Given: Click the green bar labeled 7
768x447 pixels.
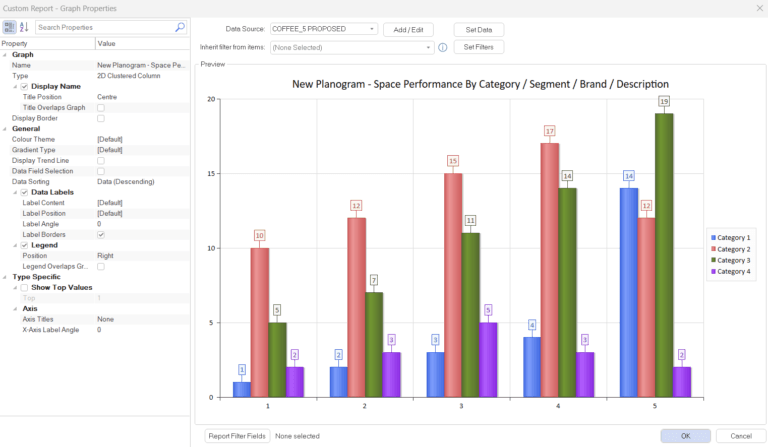Looking at the screenshot, I should (374, 345).
